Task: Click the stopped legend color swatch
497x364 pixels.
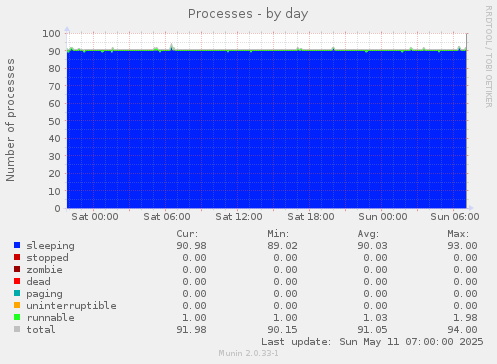Action: (17, 257)
